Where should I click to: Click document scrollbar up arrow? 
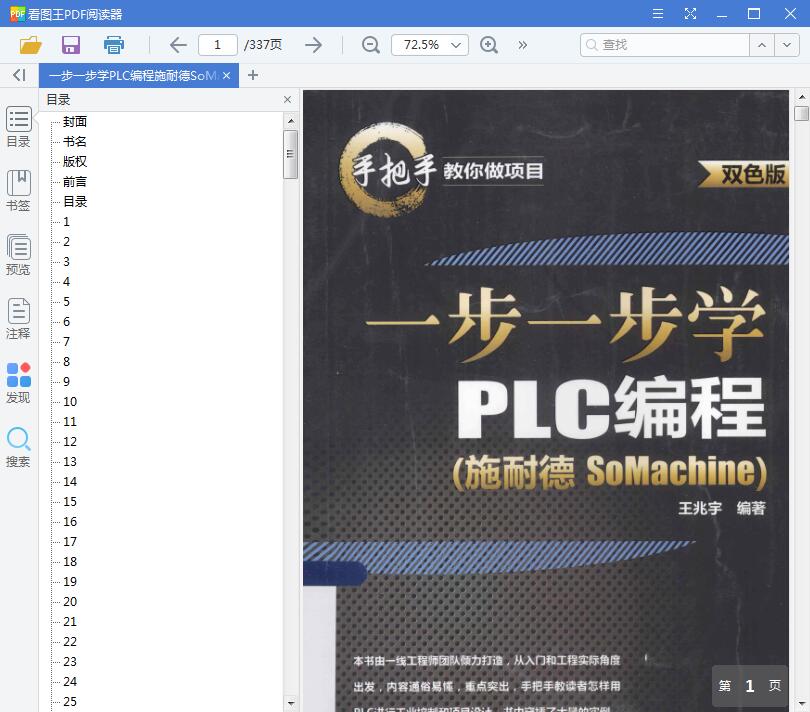[802, 97]
